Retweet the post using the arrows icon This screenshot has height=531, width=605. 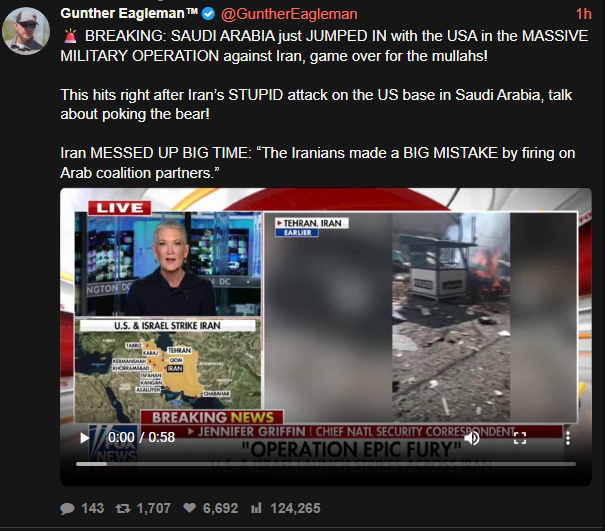[x=123, y=509]
